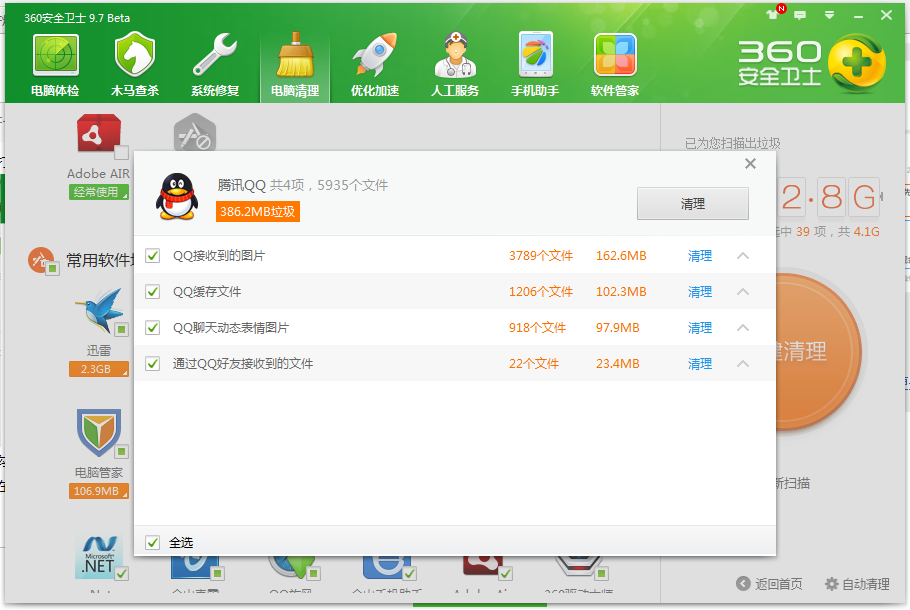The image size is (910, 610).
Task: Click the notification shirt icon with N badge
Action: point(775,13)
